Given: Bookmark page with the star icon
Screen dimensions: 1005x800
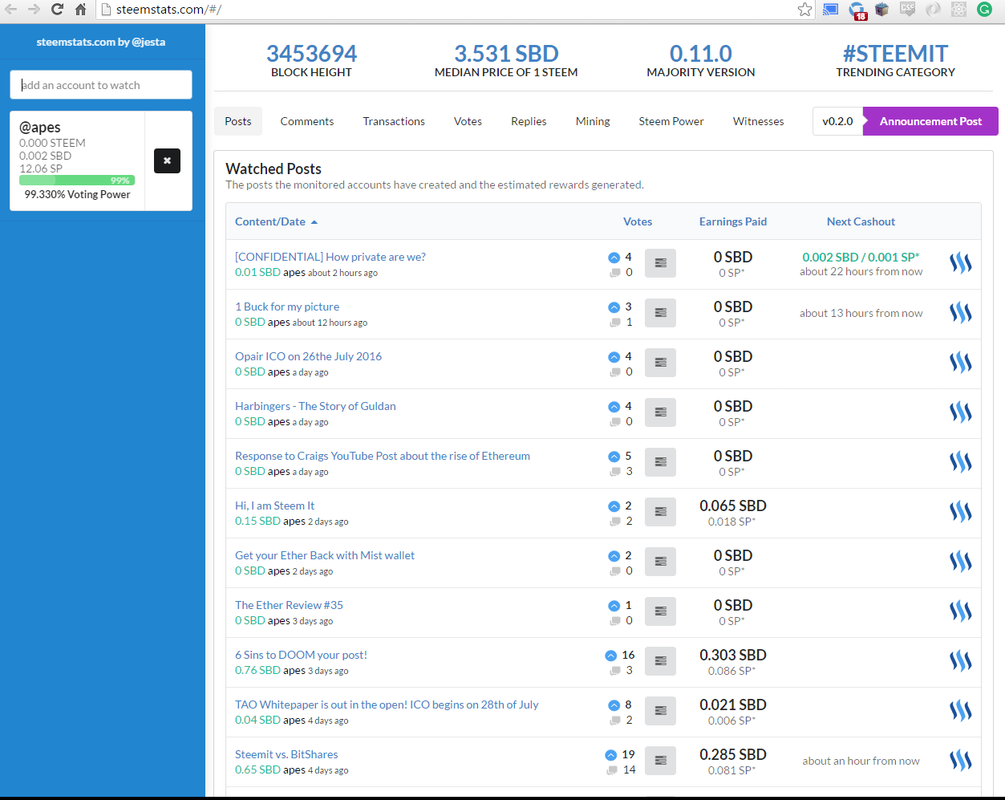Looking at the screenshot, I should tap(804, 9).
